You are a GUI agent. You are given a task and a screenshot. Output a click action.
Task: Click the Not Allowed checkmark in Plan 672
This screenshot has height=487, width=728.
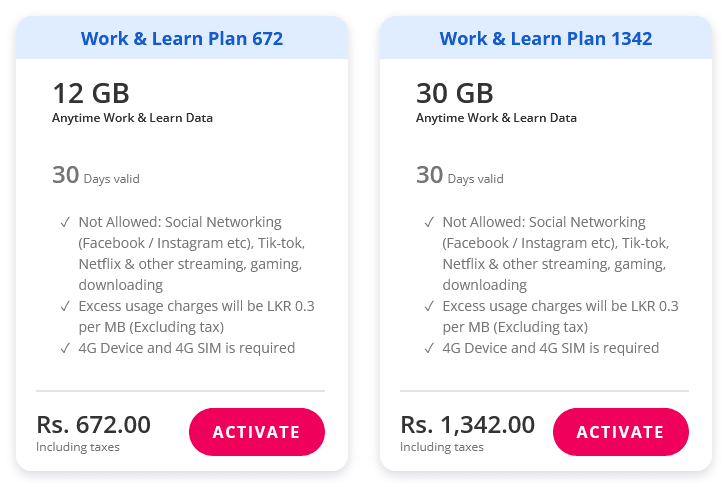click(x=65, y=222)
